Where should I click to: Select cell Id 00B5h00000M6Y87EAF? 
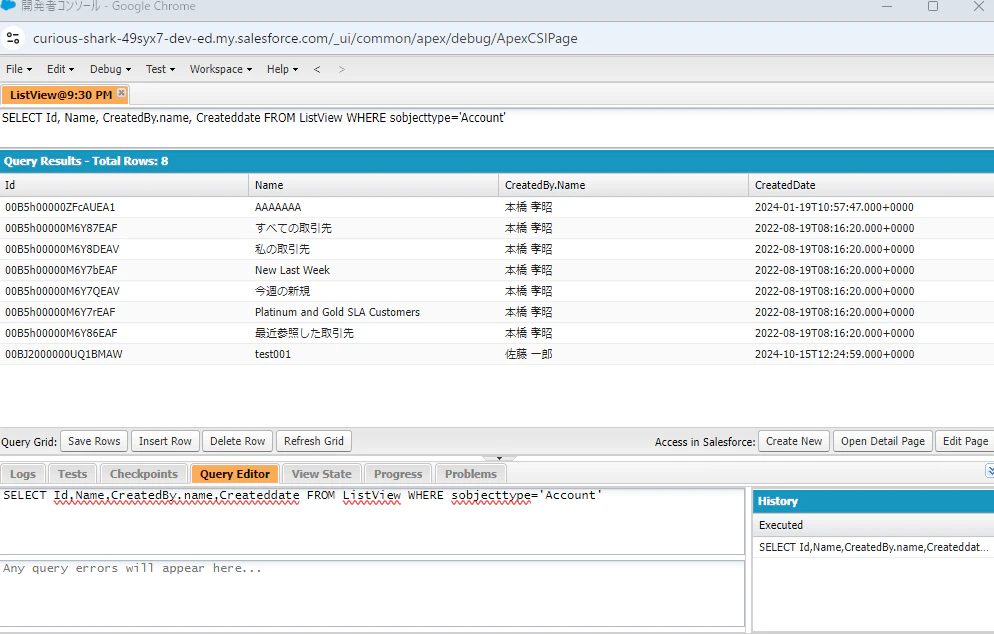[124, 228]
